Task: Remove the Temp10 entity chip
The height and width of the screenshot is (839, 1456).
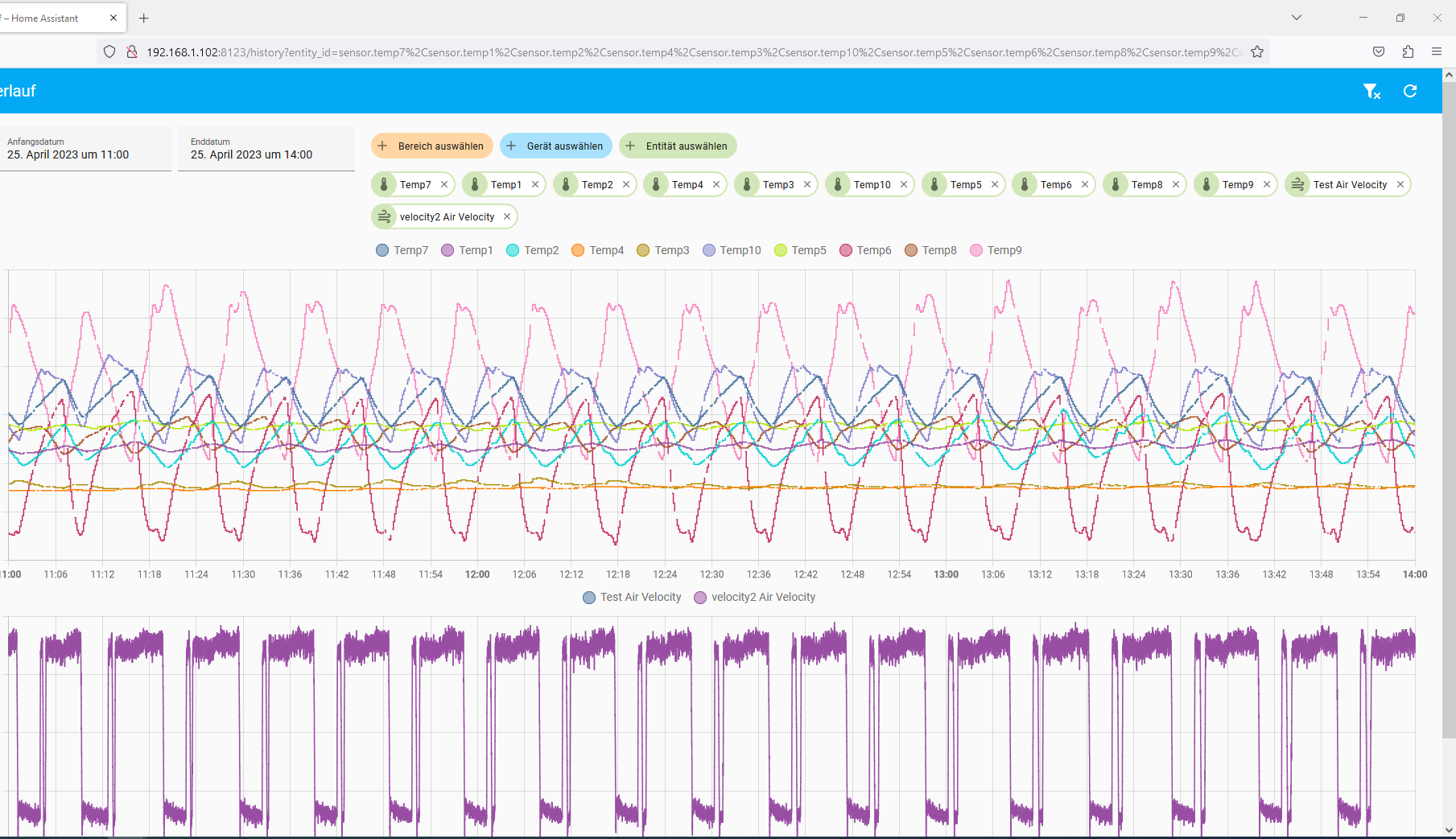Action: [904, 184]
